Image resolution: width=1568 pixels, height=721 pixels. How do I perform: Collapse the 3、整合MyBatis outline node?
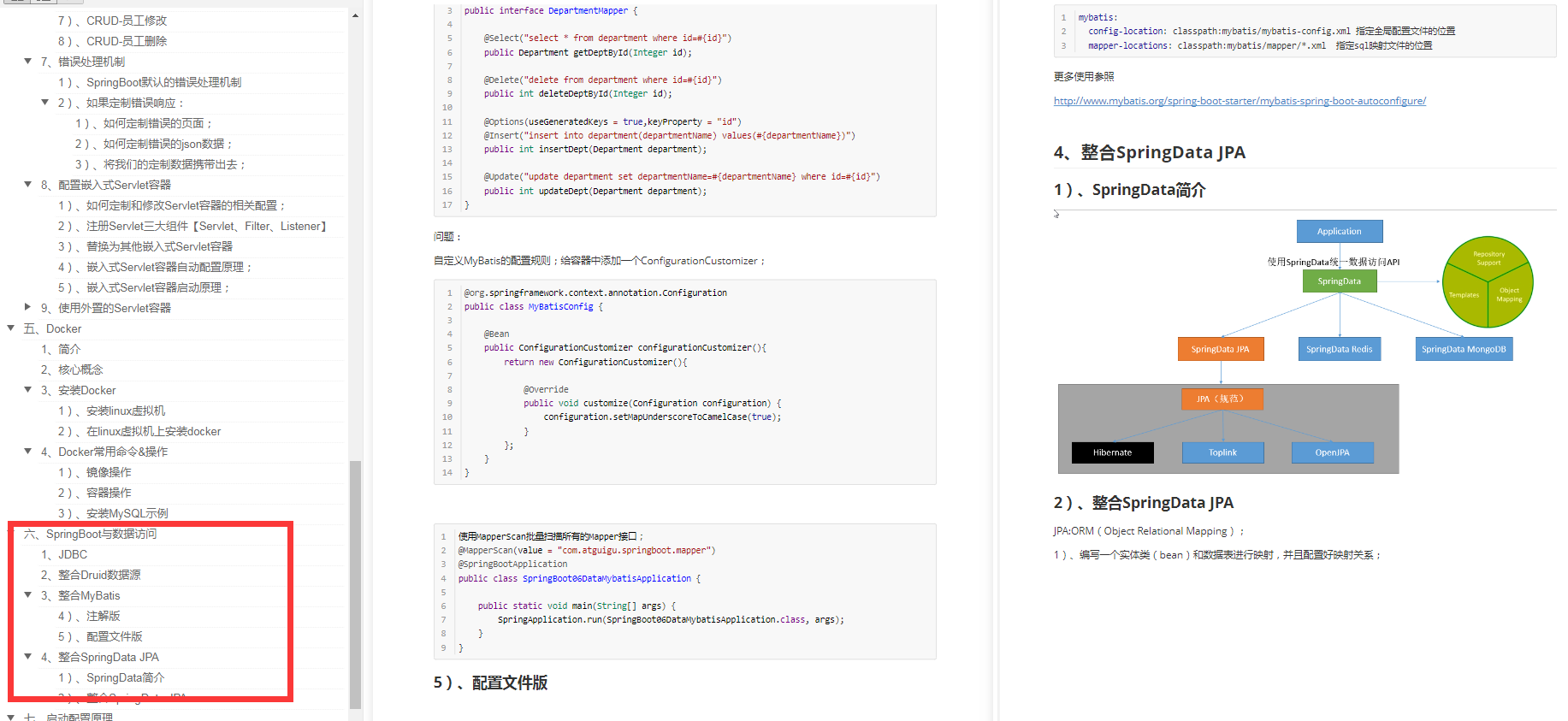coord(28,595)
